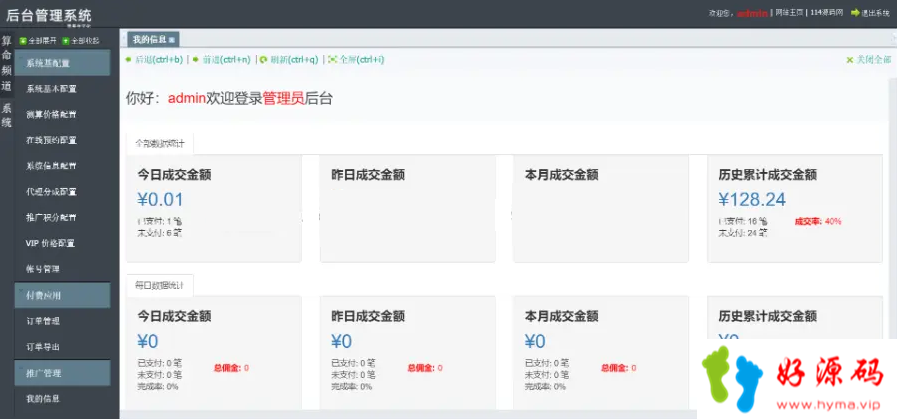Click the green arrow icon beside 退出系统
Screen dimensions: 897x419
click(855, 13)
